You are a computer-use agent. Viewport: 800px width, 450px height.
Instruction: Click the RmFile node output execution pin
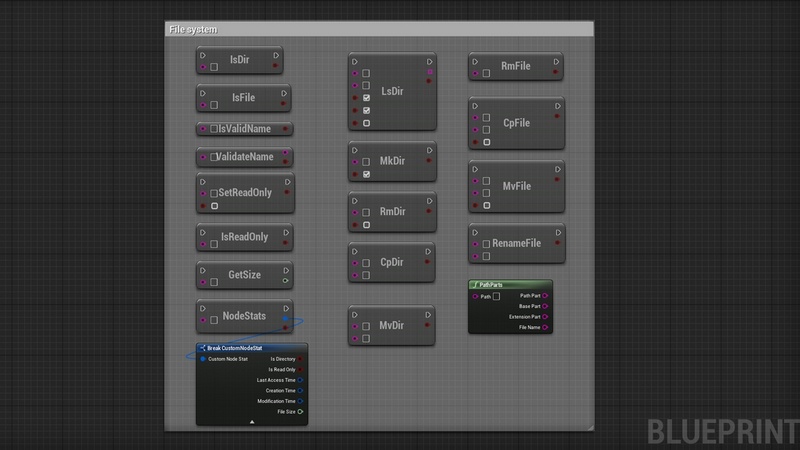pyautogui.click(x=558, y=61)
